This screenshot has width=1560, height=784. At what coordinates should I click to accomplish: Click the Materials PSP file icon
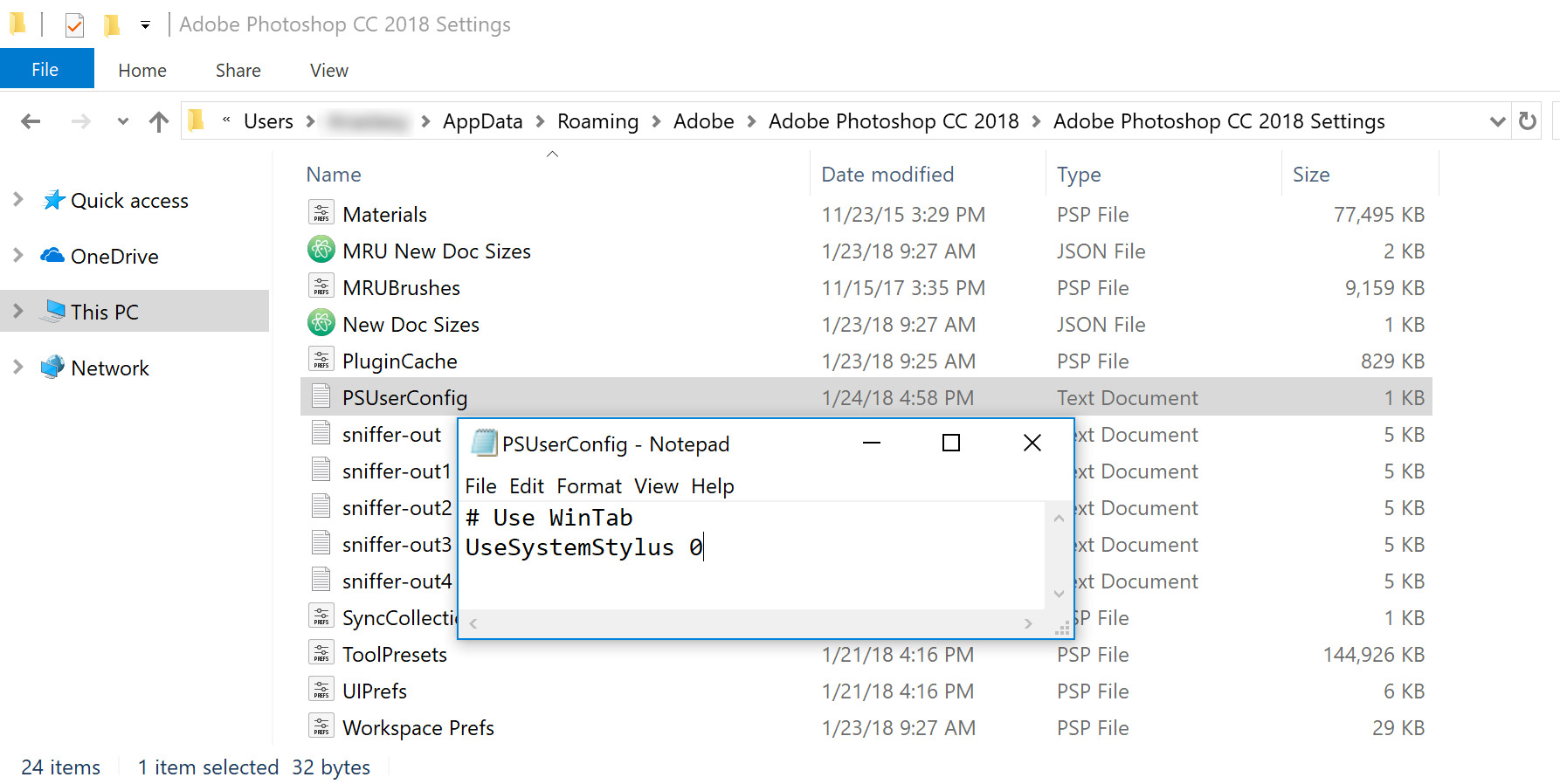[321, 213]
